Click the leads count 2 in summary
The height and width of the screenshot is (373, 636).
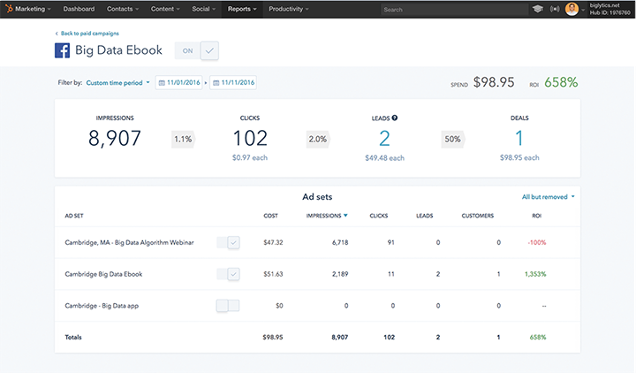pyautogui.click(x=385, y=138)
